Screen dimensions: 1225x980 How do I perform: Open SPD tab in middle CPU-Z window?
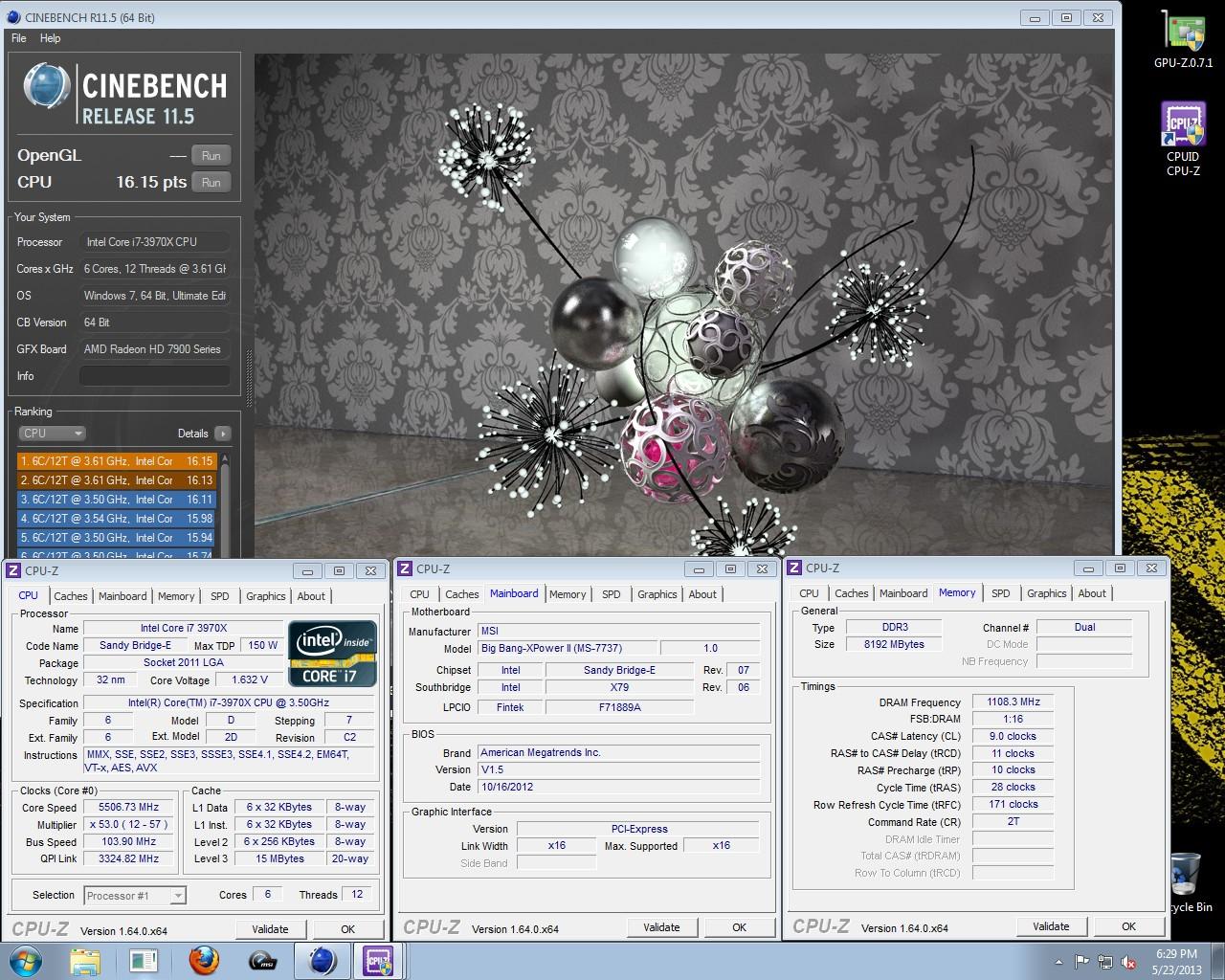coord(612,594)
